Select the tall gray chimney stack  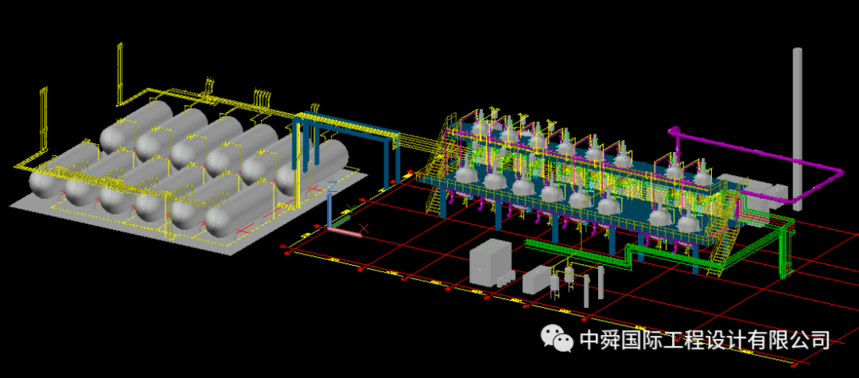(x=798, y=129)
